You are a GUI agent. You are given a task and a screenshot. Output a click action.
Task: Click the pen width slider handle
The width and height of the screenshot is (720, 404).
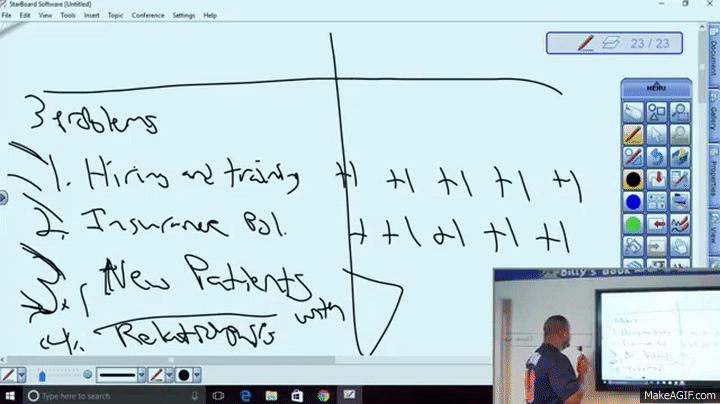(x=42, y=375)
